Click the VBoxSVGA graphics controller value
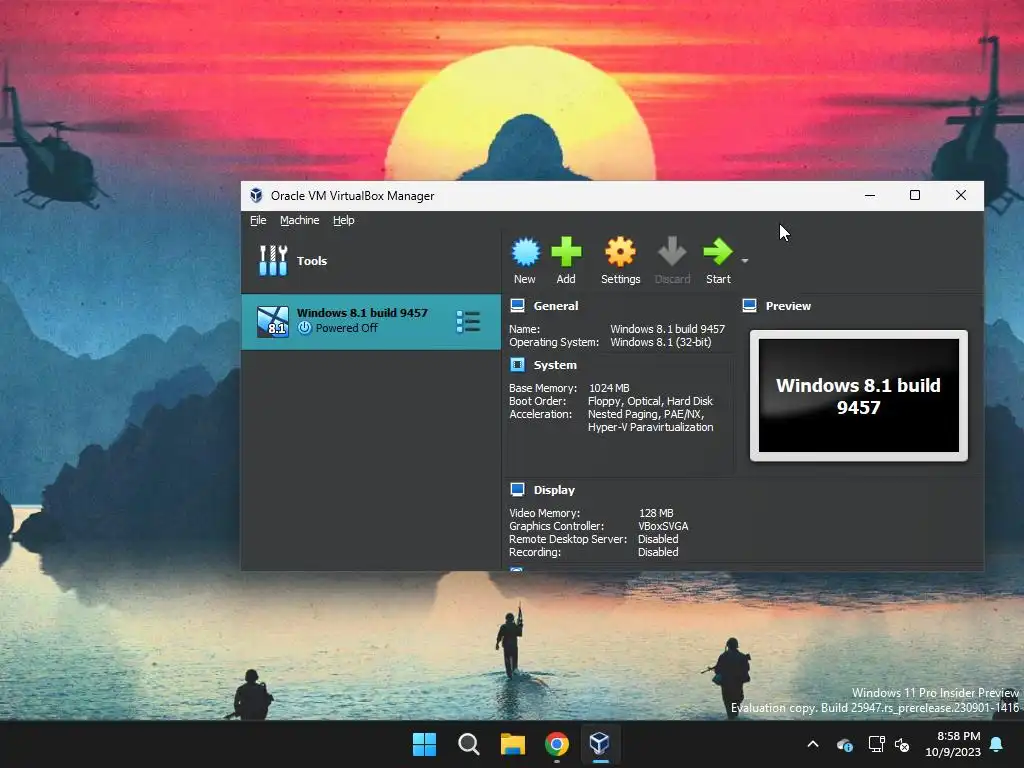Image resolution: width=1024 pixels, height=768 pixels. point(663,526)
